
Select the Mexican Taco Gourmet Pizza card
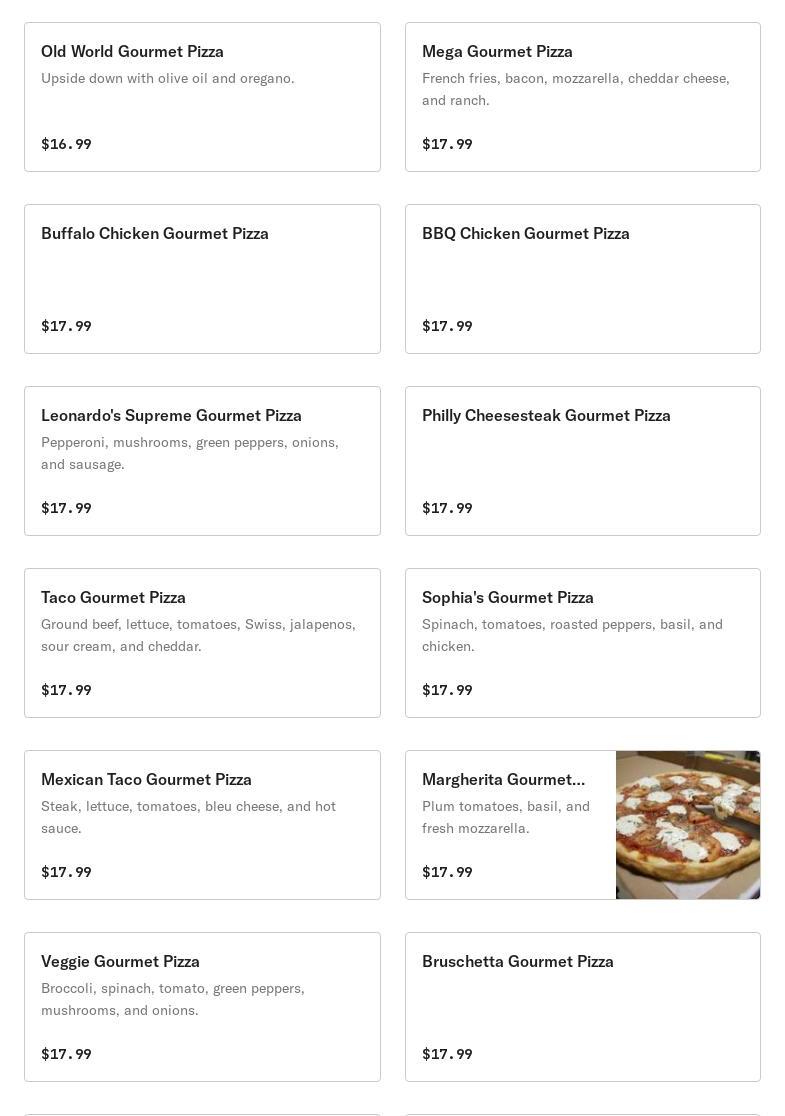(202, 825)
